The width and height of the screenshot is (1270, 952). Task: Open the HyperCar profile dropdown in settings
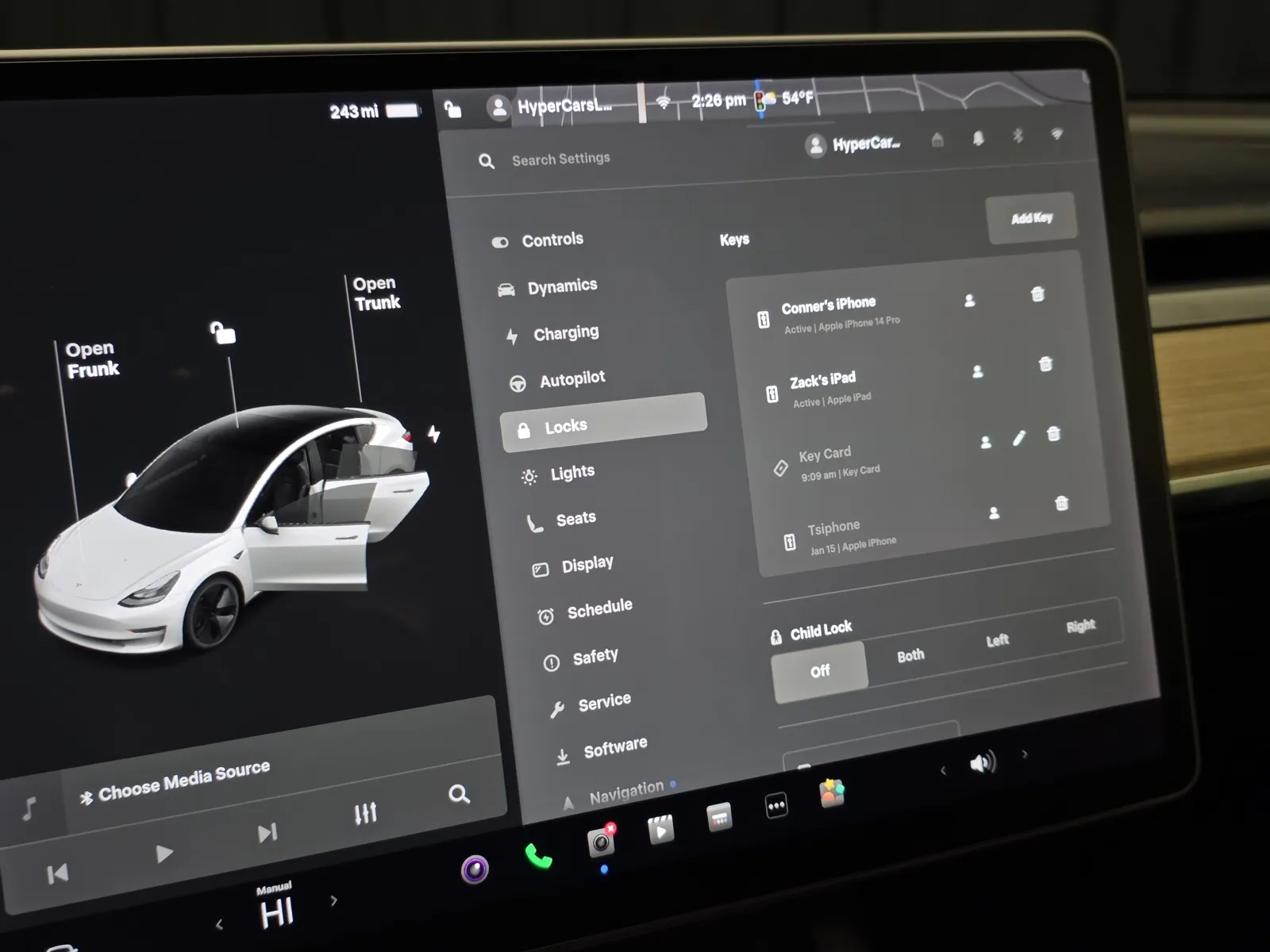coord(854,145)
